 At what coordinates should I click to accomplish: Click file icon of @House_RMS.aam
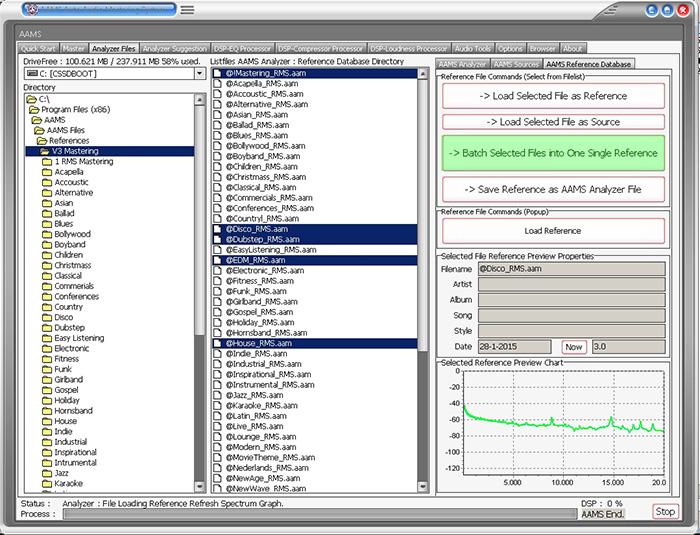[217, 343]
